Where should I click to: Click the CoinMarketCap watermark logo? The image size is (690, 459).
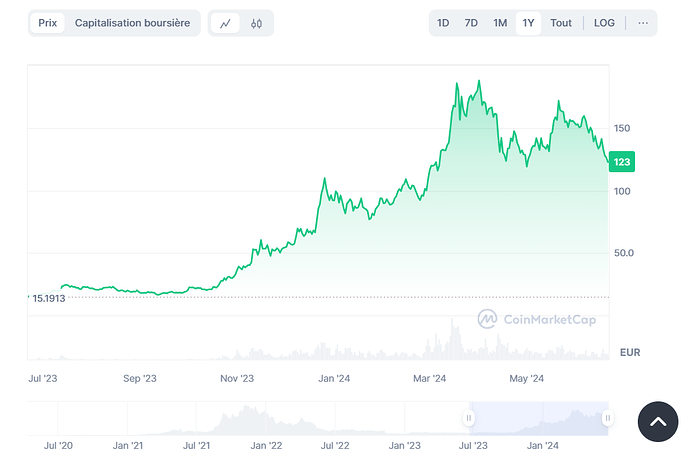pos(537,319)
